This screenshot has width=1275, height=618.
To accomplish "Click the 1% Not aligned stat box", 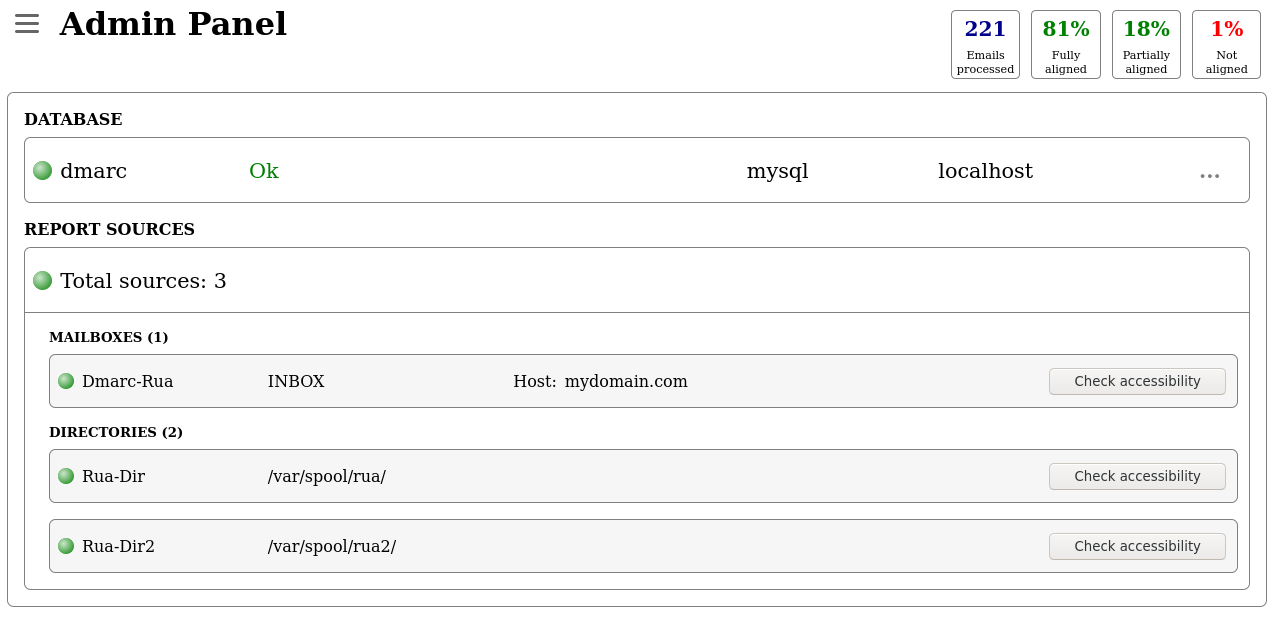I will pos(1226,45).
